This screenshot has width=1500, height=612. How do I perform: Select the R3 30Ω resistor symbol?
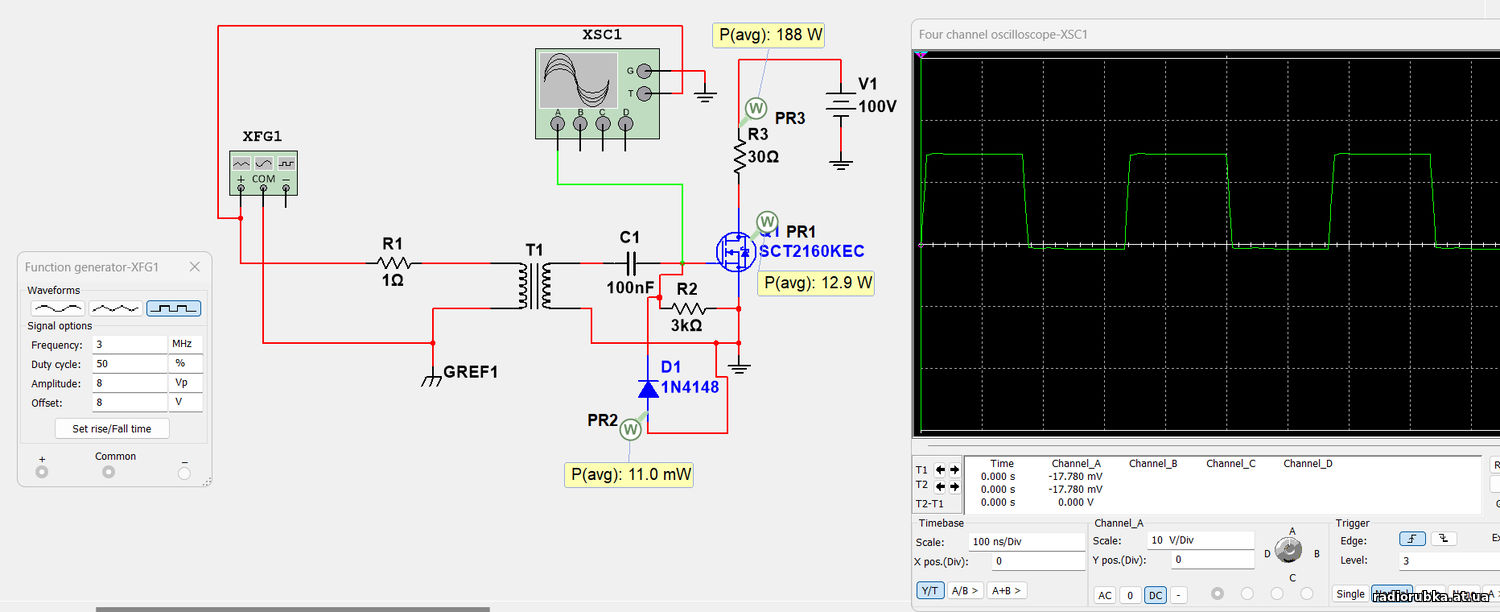coord(740,155)
